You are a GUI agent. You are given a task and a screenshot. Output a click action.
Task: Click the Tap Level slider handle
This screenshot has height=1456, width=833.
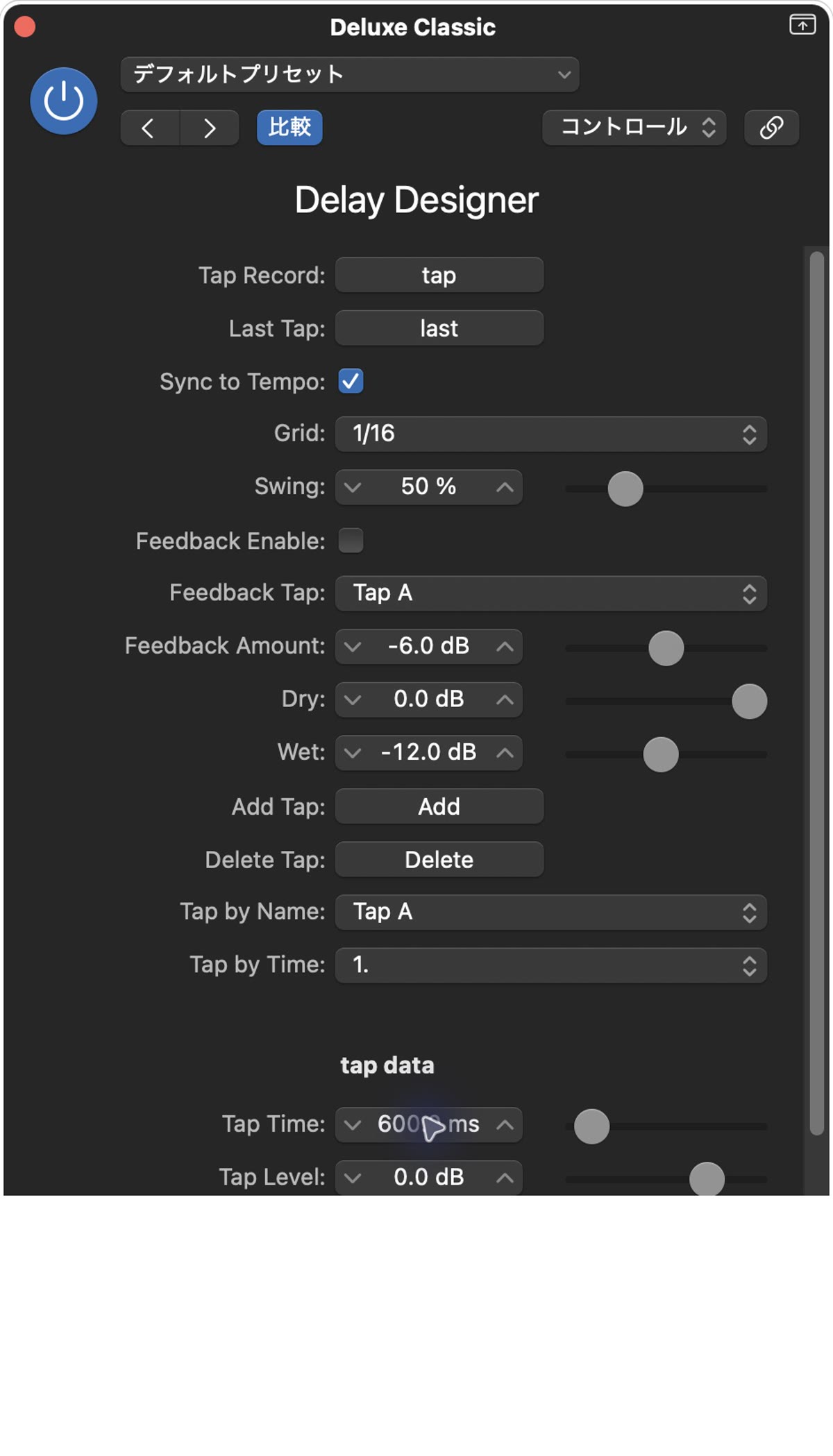pos(707,1178)
